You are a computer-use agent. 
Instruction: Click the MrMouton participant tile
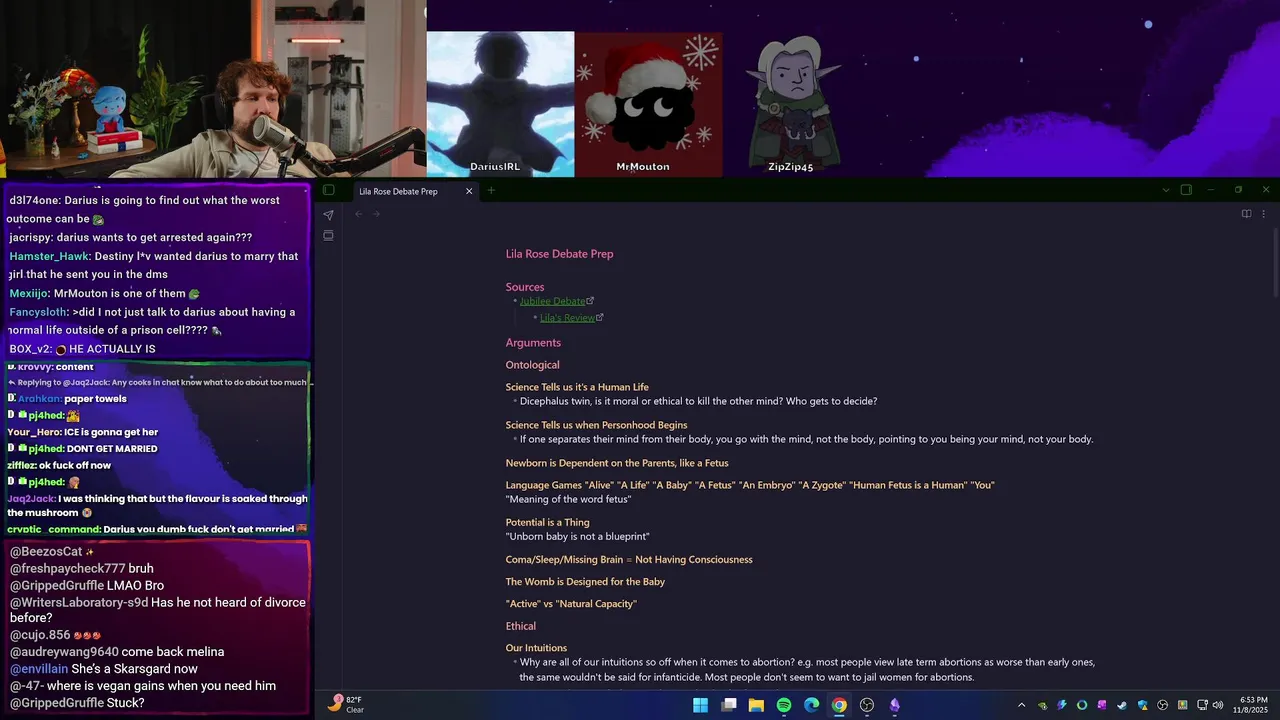point(648,104)
